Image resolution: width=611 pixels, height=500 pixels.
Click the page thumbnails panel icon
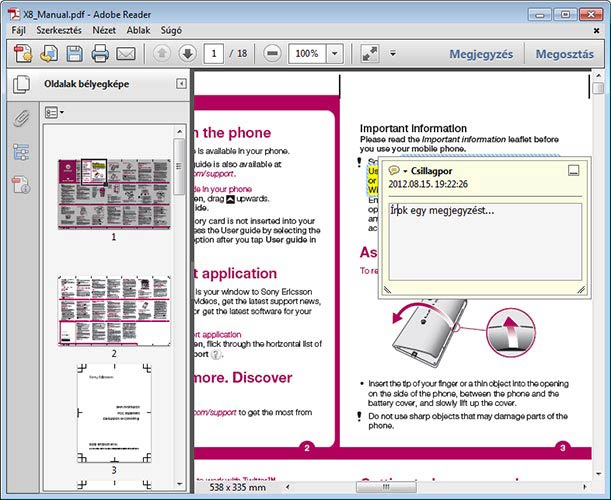[x=21, y=84]
